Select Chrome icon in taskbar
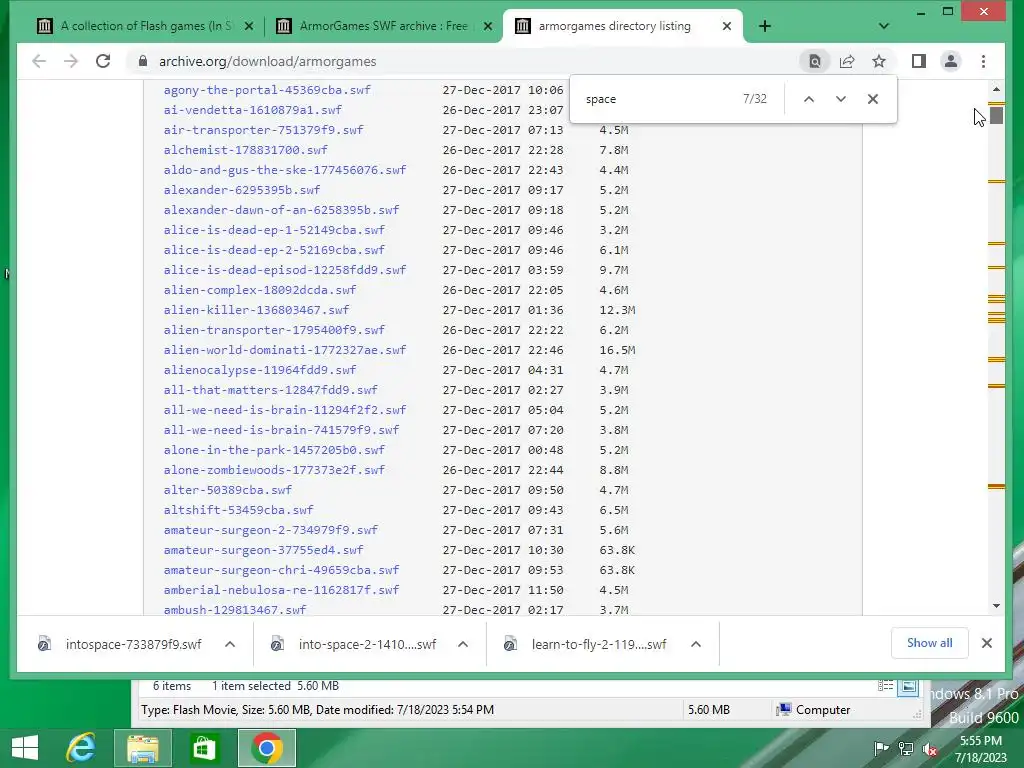 266,747
